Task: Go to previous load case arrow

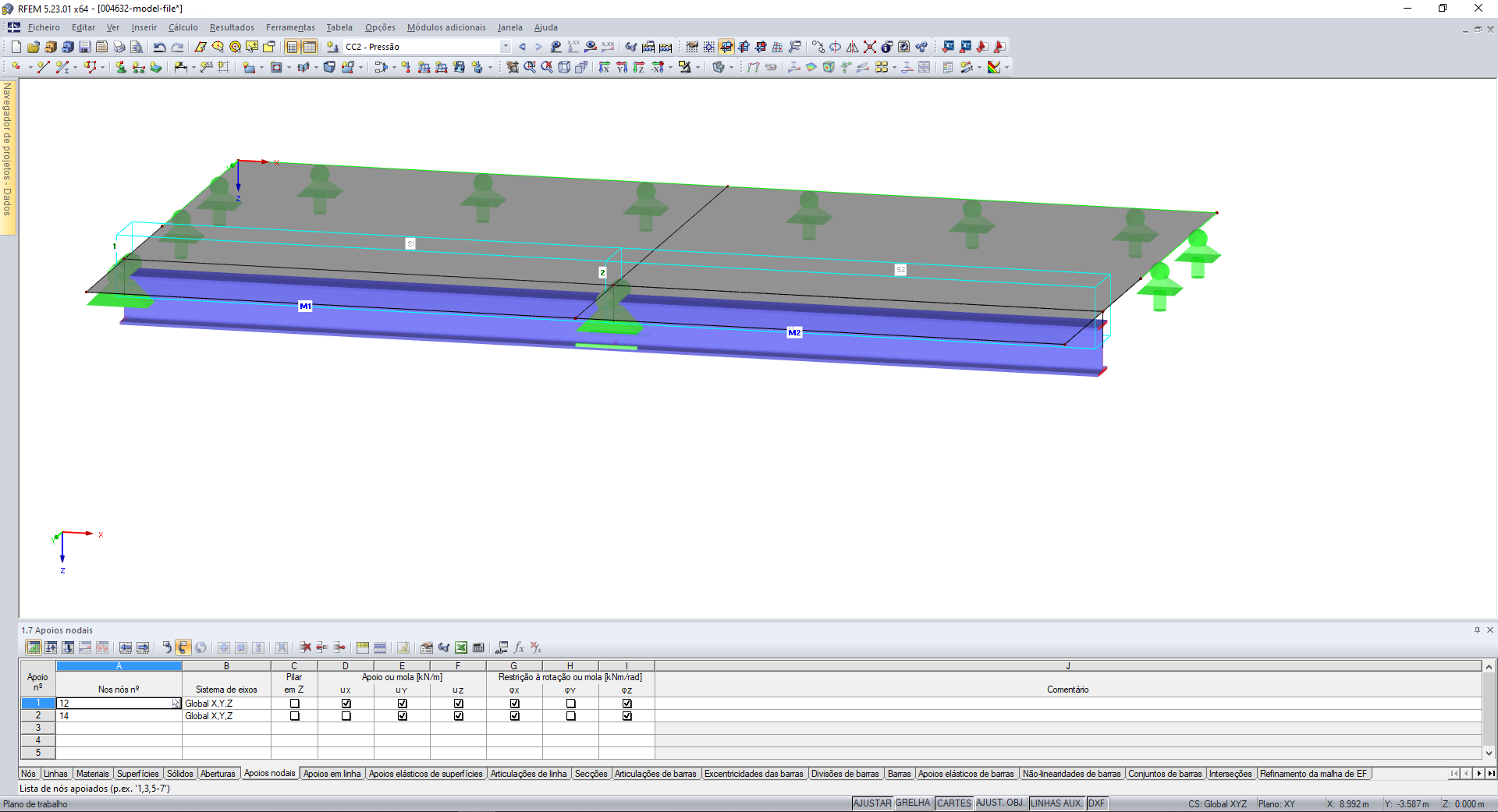Action: tap(522, 47)
